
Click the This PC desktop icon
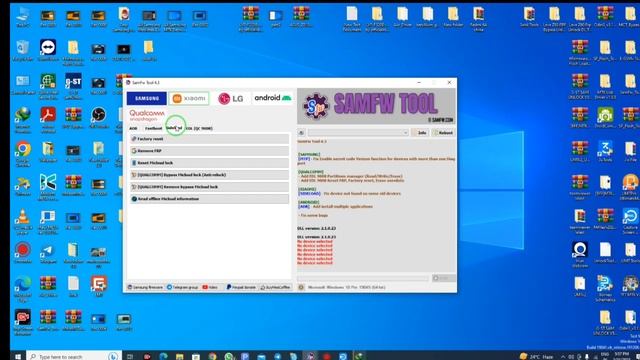pos(23,17)
